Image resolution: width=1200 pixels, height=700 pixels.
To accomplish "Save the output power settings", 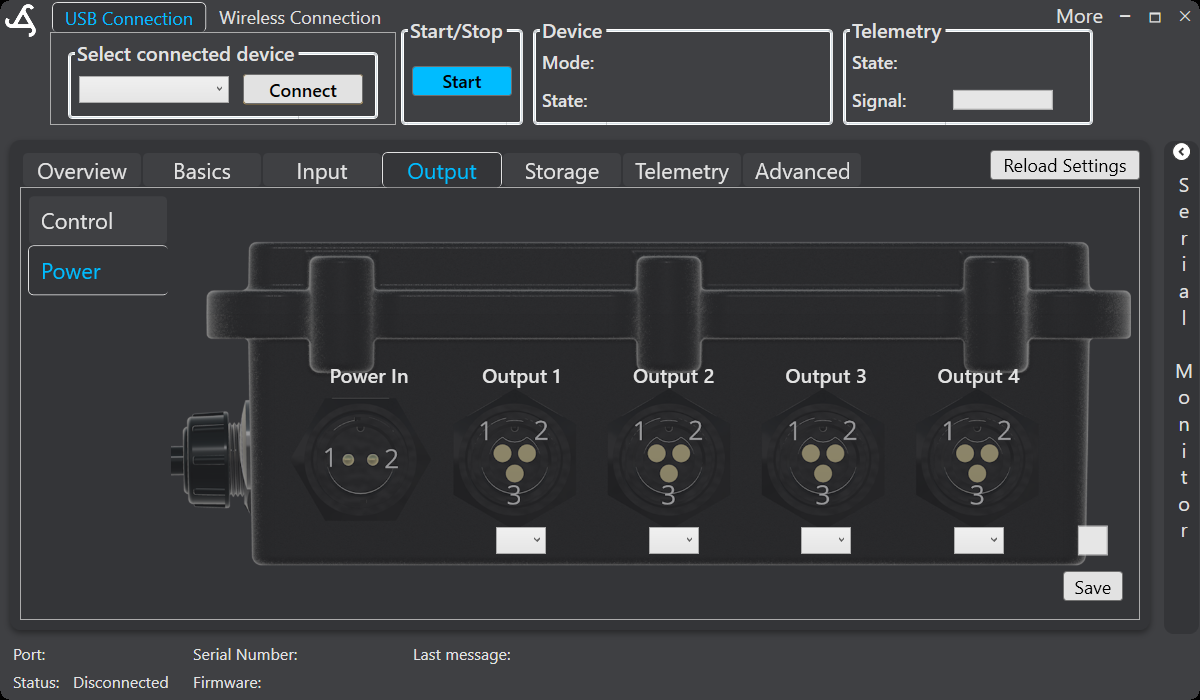I will (x=1093, y=587).
